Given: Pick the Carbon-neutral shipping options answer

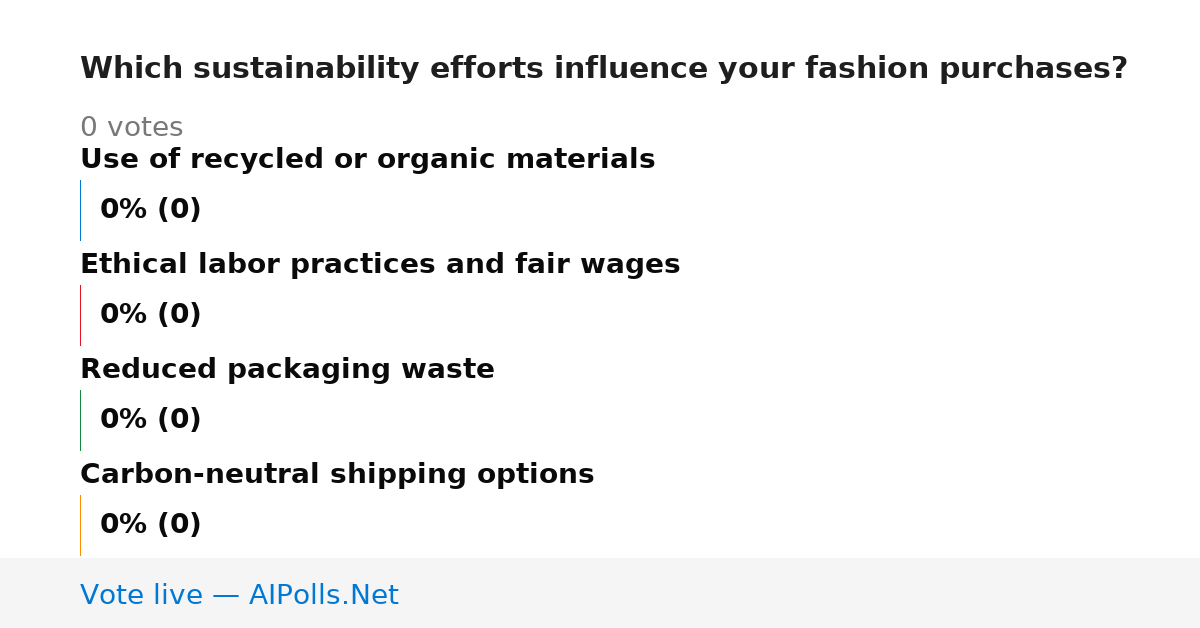Looking at the screenshot, I should coord(337,475).
